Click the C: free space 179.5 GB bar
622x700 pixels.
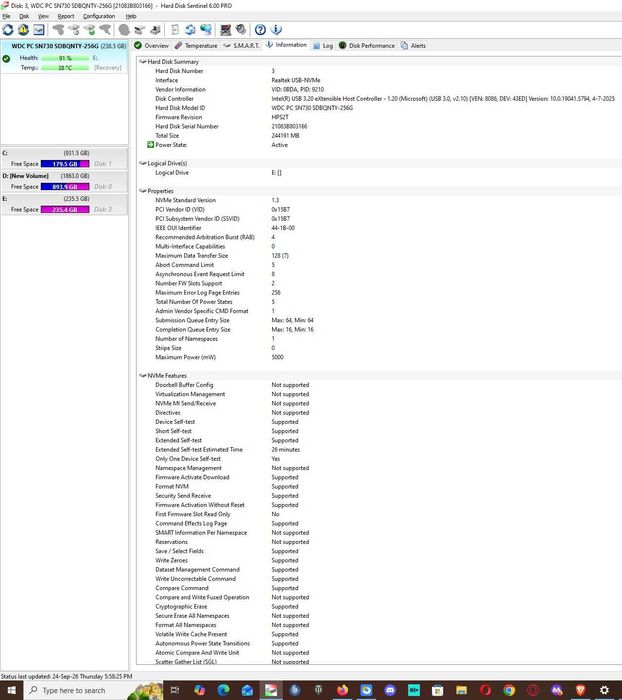click(65, 164)
